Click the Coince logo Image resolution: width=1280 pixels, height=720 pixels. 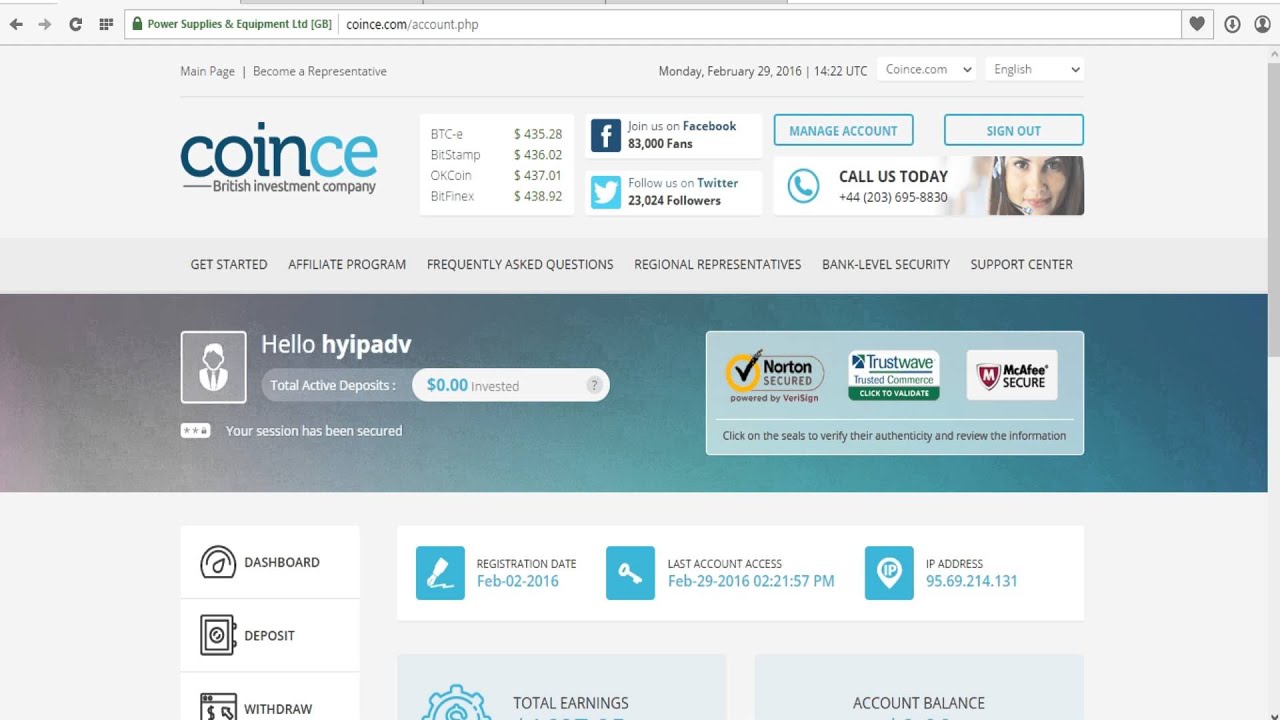[x=279, y=158]
